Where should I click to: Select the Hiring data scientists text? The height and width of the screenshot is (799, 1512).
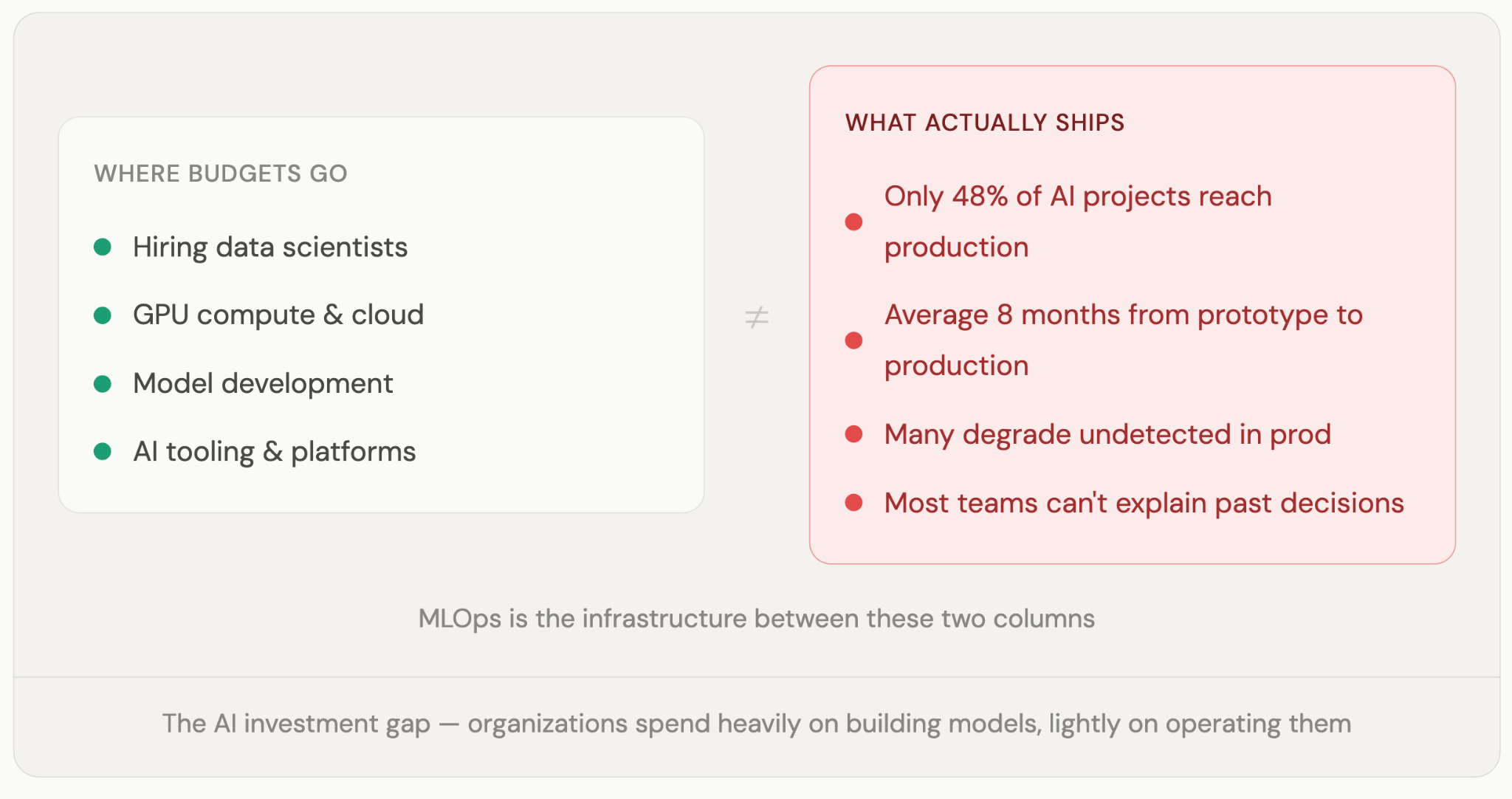coord(270,247)
